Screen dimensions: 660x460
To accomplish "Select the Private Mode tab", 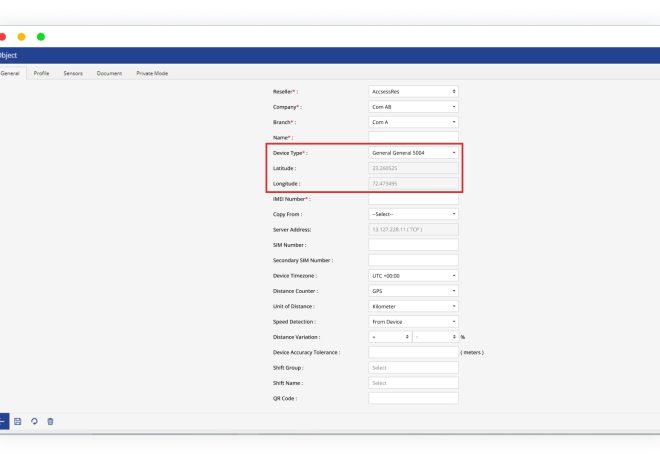I will click(x=152, y=73).
